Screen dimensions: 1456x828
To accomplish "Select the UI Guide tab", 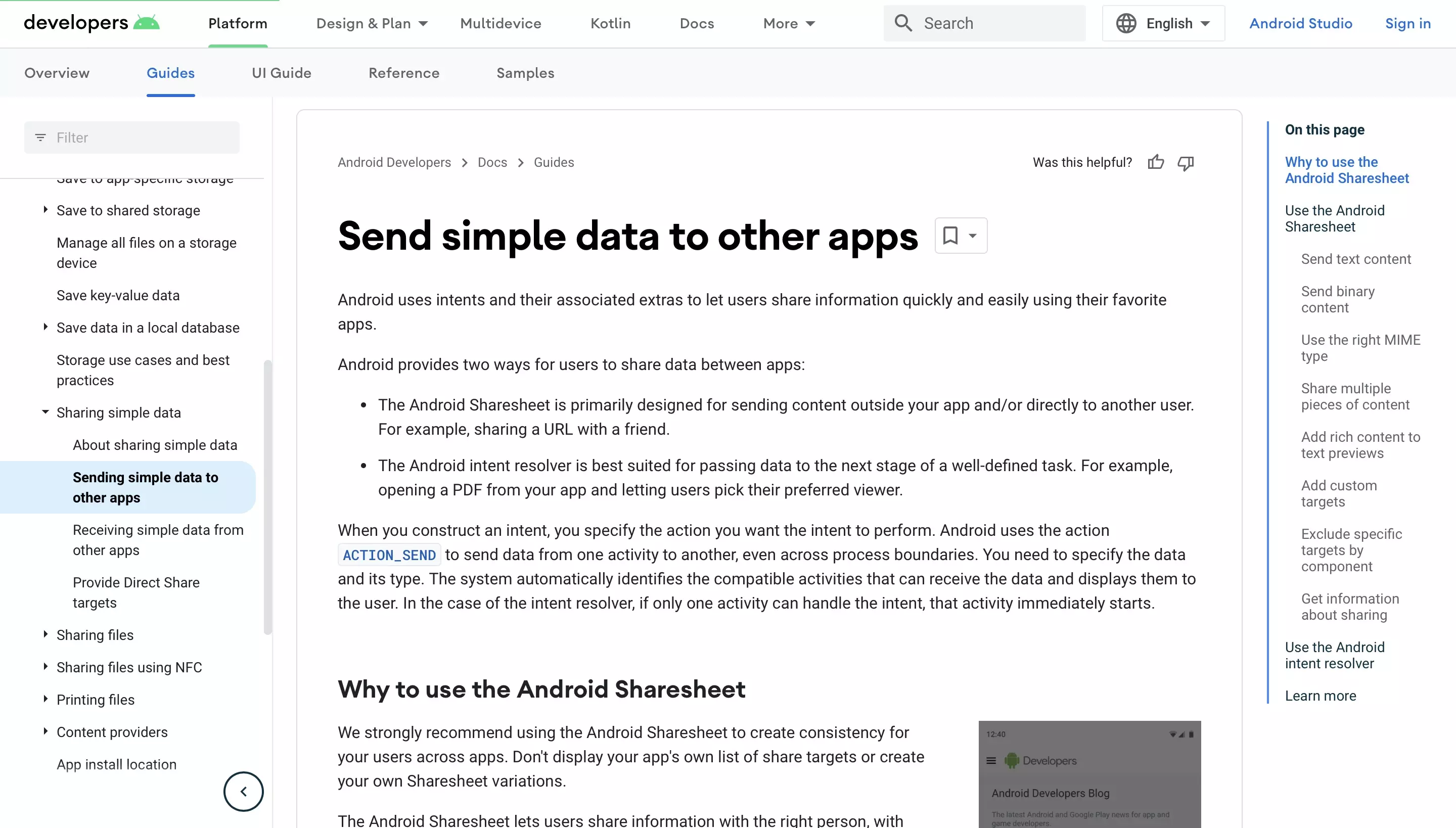I will (x=281, y=72).
